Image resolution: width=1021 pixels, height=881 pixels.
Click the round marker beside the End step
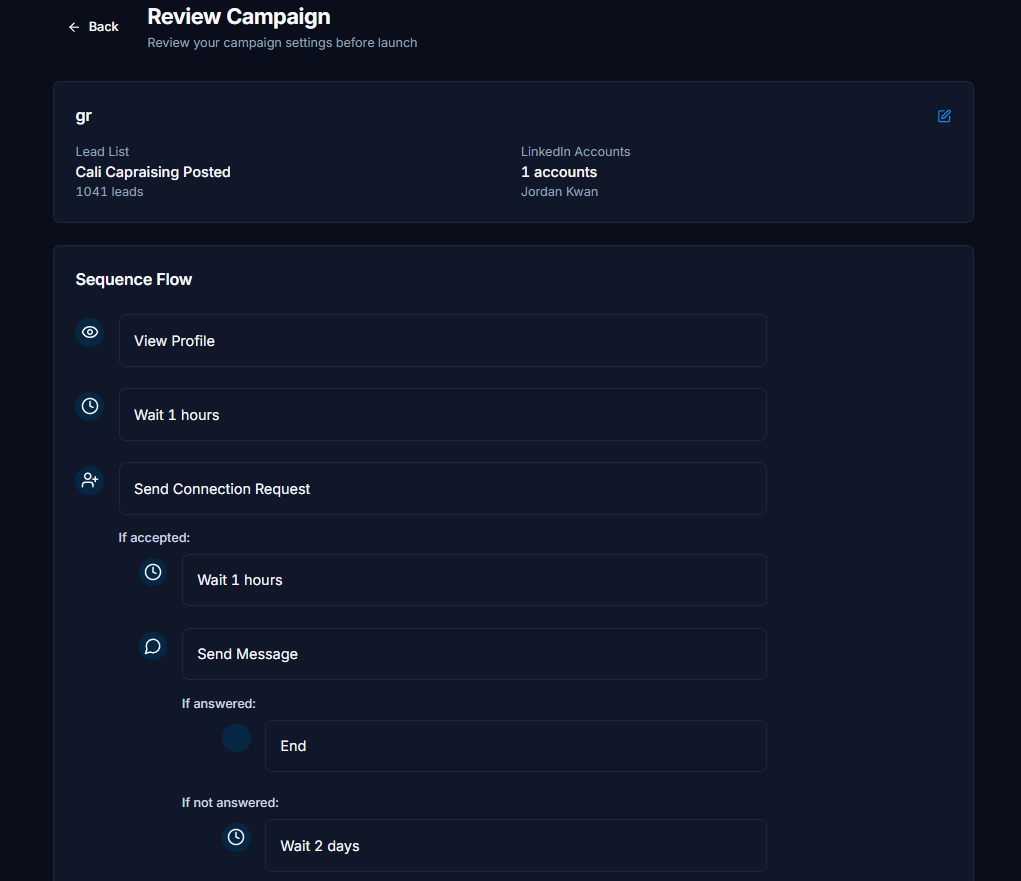point(236,738)
